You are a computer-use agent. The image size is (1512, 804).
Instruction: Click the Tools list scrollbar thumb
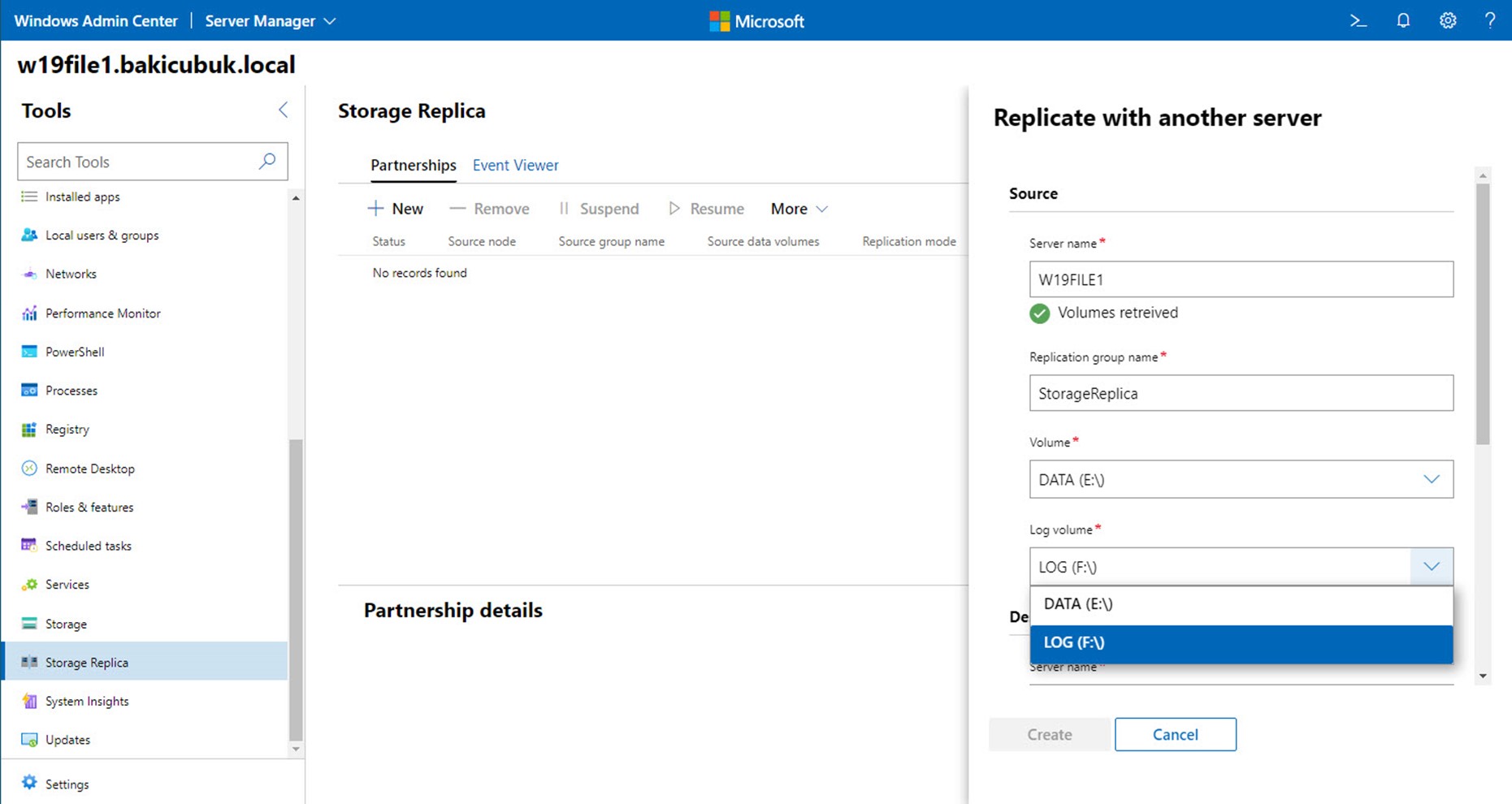[296, 590]
